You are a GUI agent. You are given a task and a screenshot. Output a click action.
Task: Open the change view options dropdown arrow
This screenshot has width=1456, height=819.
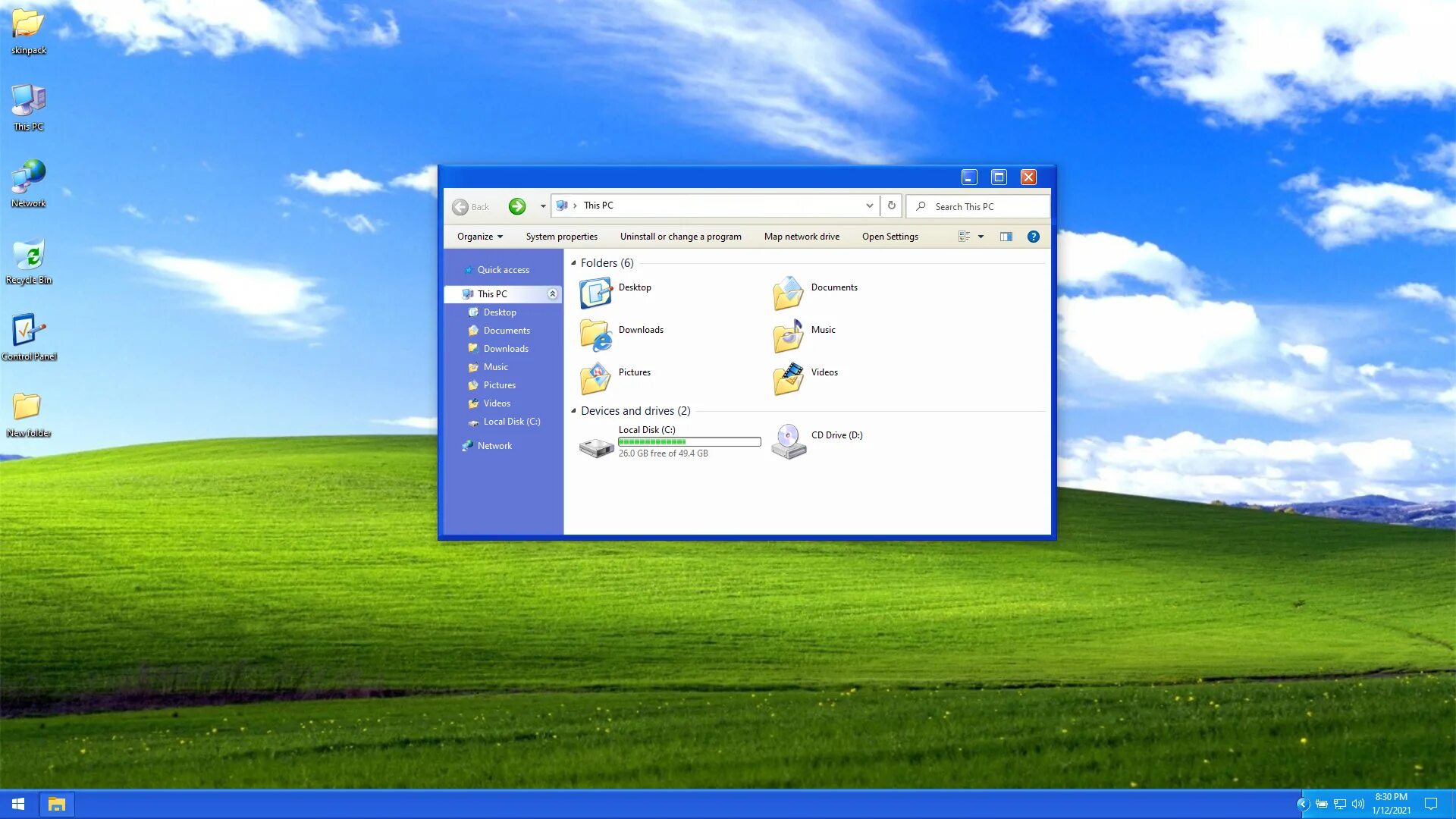[x=981, y=237]
